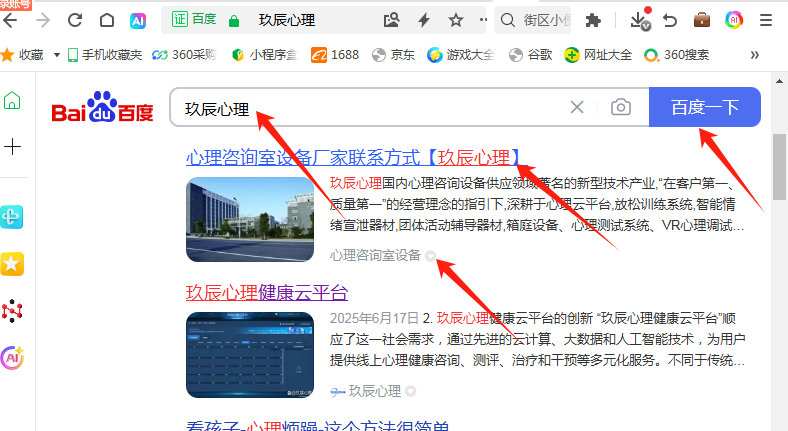The width and height of the screenshot is (788, 431).
Task: Expand the 收藏 dropdown arrow
Action: 56,55
